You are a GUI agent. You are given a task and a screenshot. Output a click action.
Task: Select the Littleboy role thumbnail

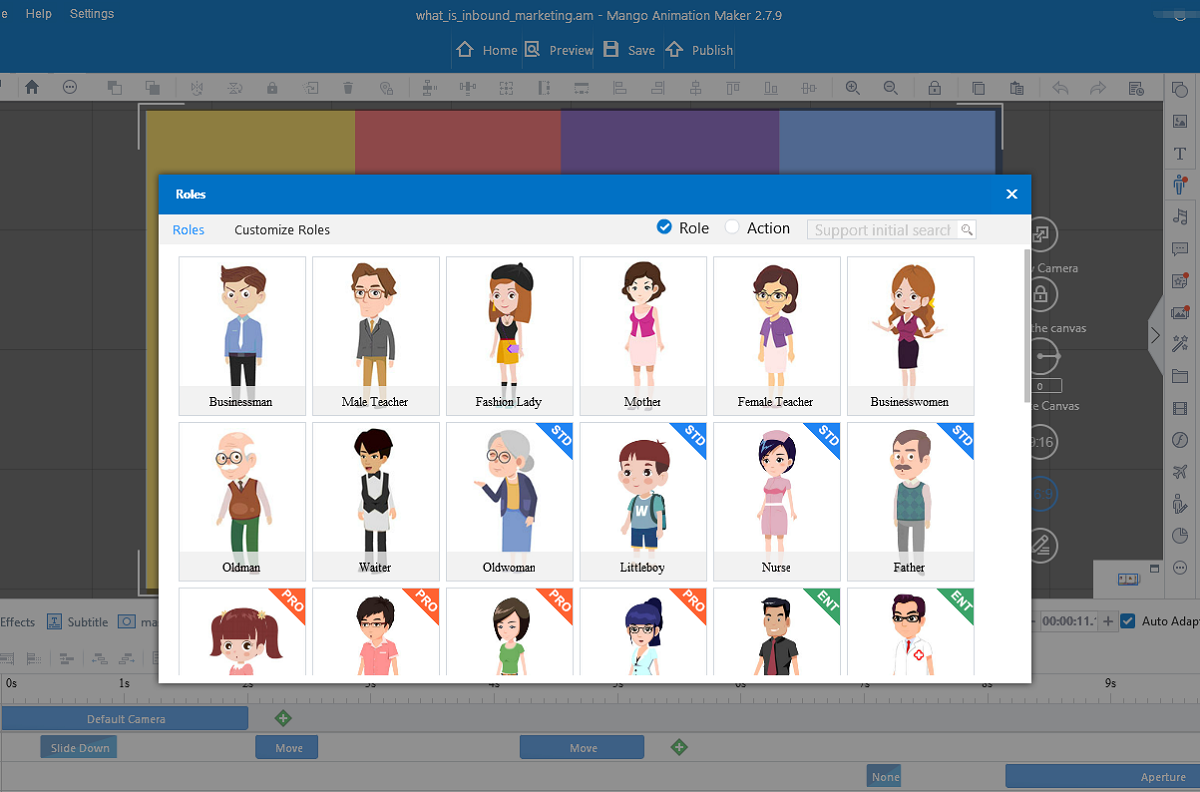(x=643, y=501)
